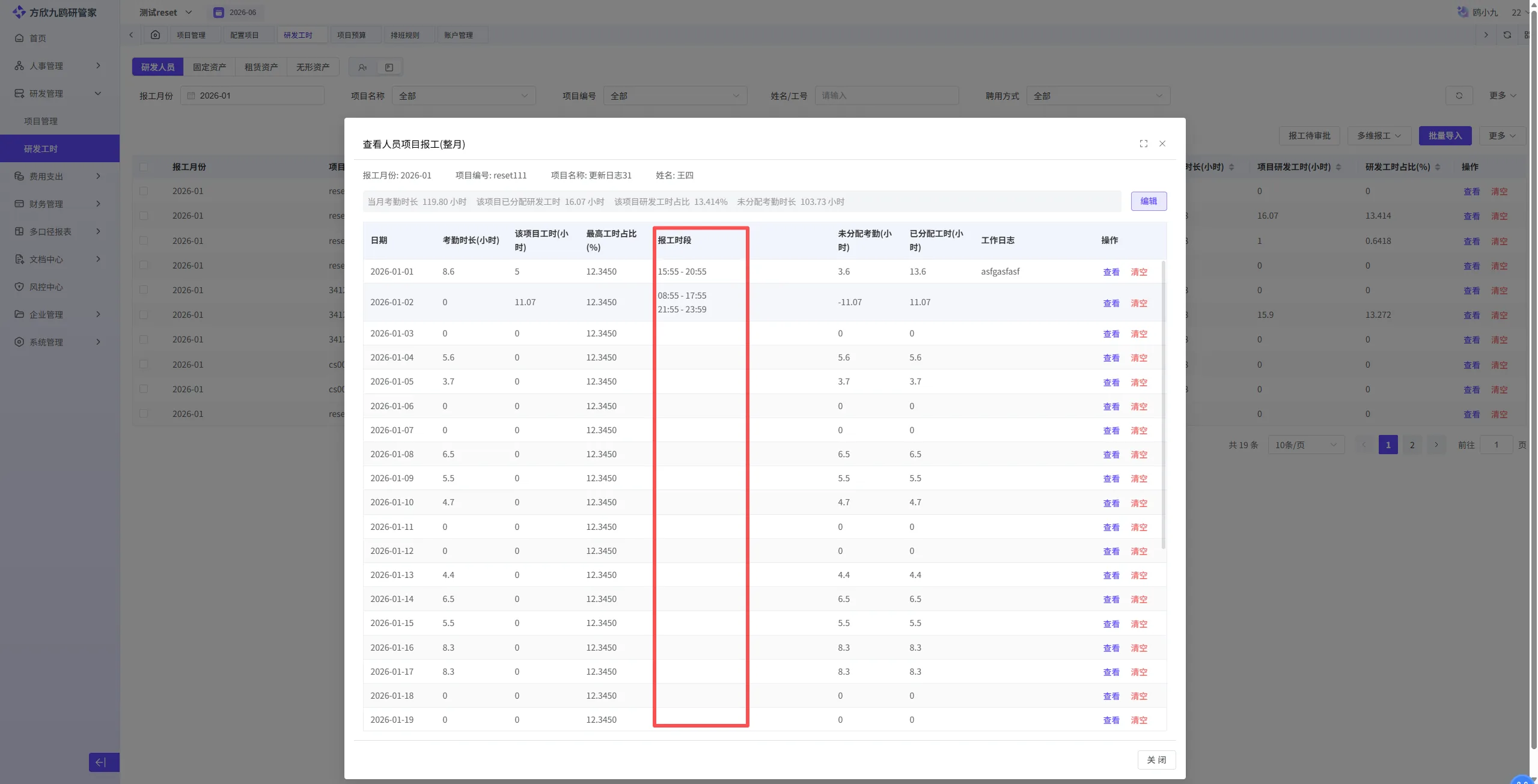The width and height of the screenshot is (1538, 784).
Task: Sort by 研发工时占比(%) column icon
Action: click(x=1438, y=167)
